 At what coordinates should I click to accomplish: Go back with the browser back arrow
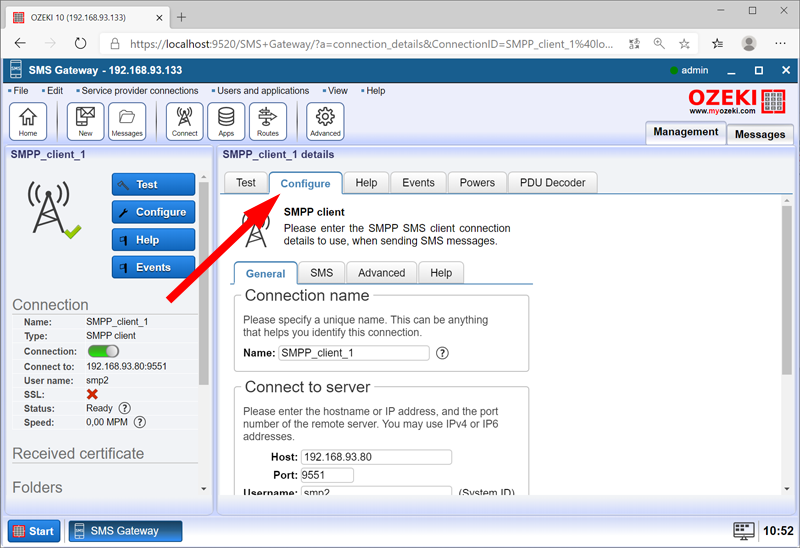[x=20, y=43]
